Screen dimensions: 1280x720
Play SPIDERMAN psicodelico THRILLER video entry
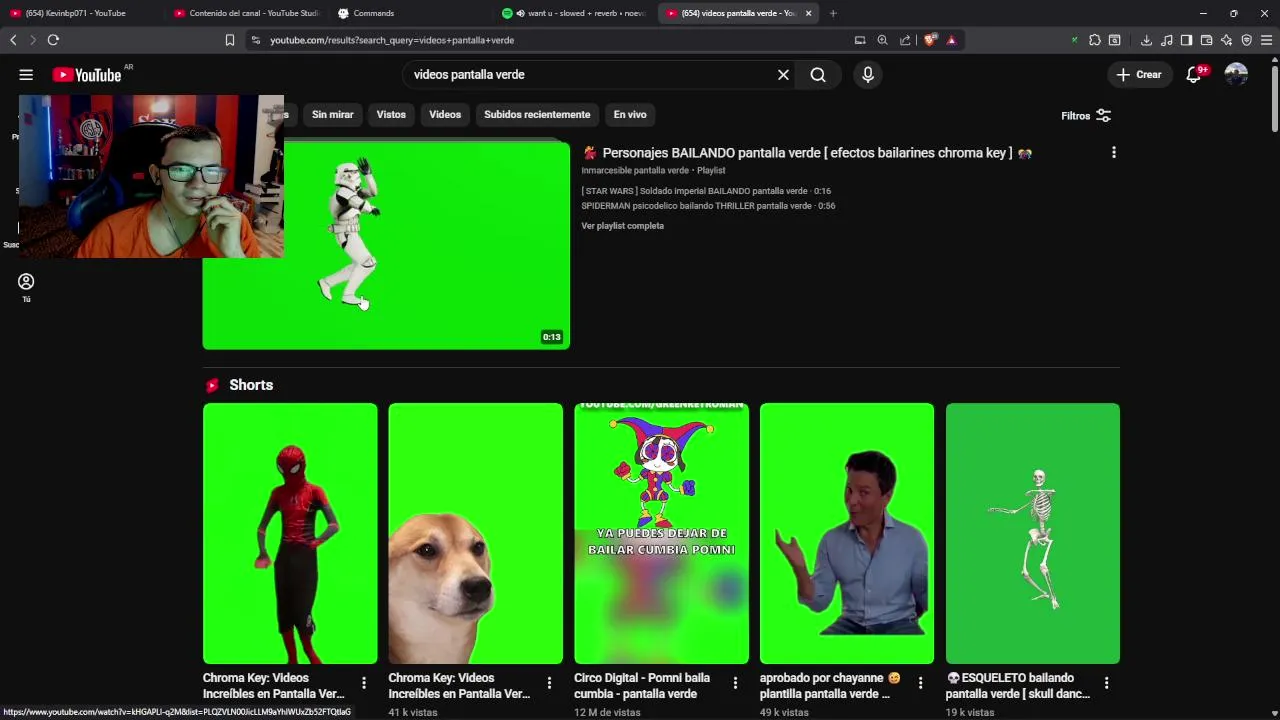coord(708,206)
